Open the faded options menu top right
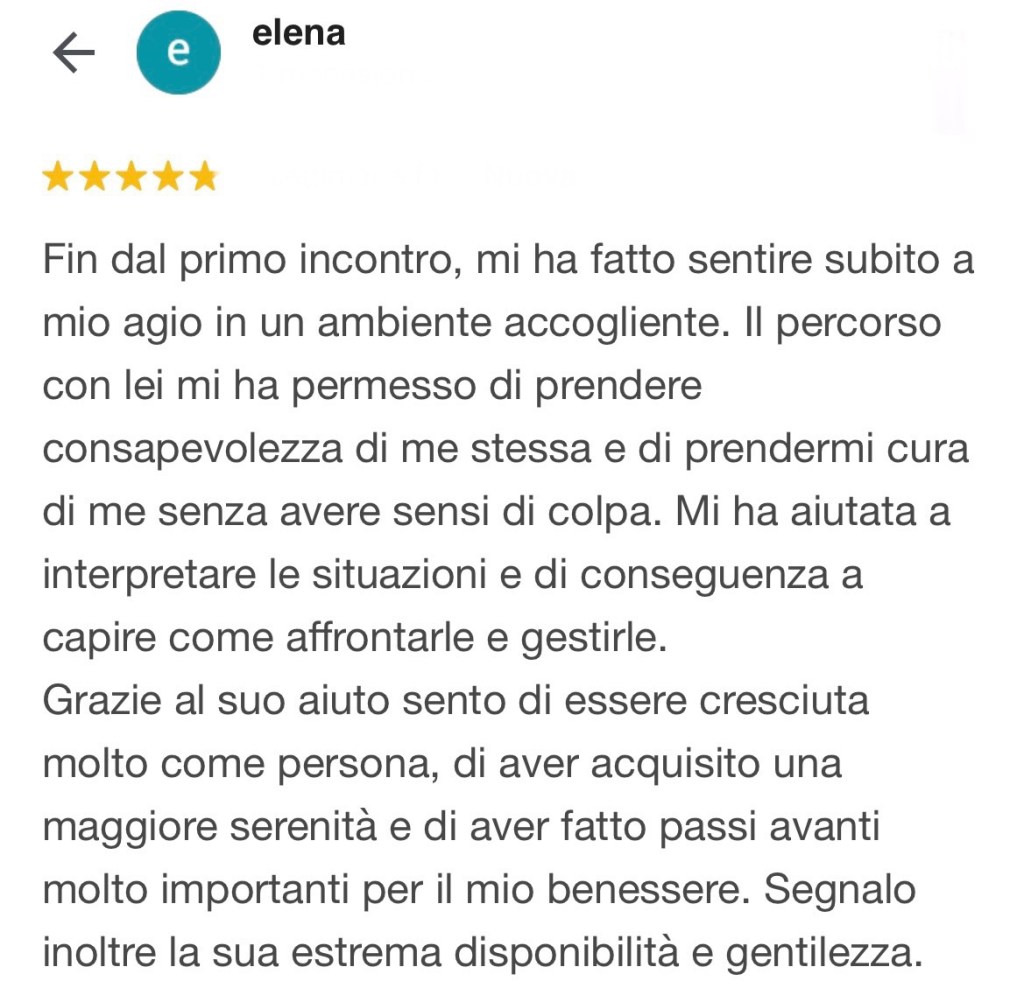This screenshot has width=1024, height=995. pos(951,80)
